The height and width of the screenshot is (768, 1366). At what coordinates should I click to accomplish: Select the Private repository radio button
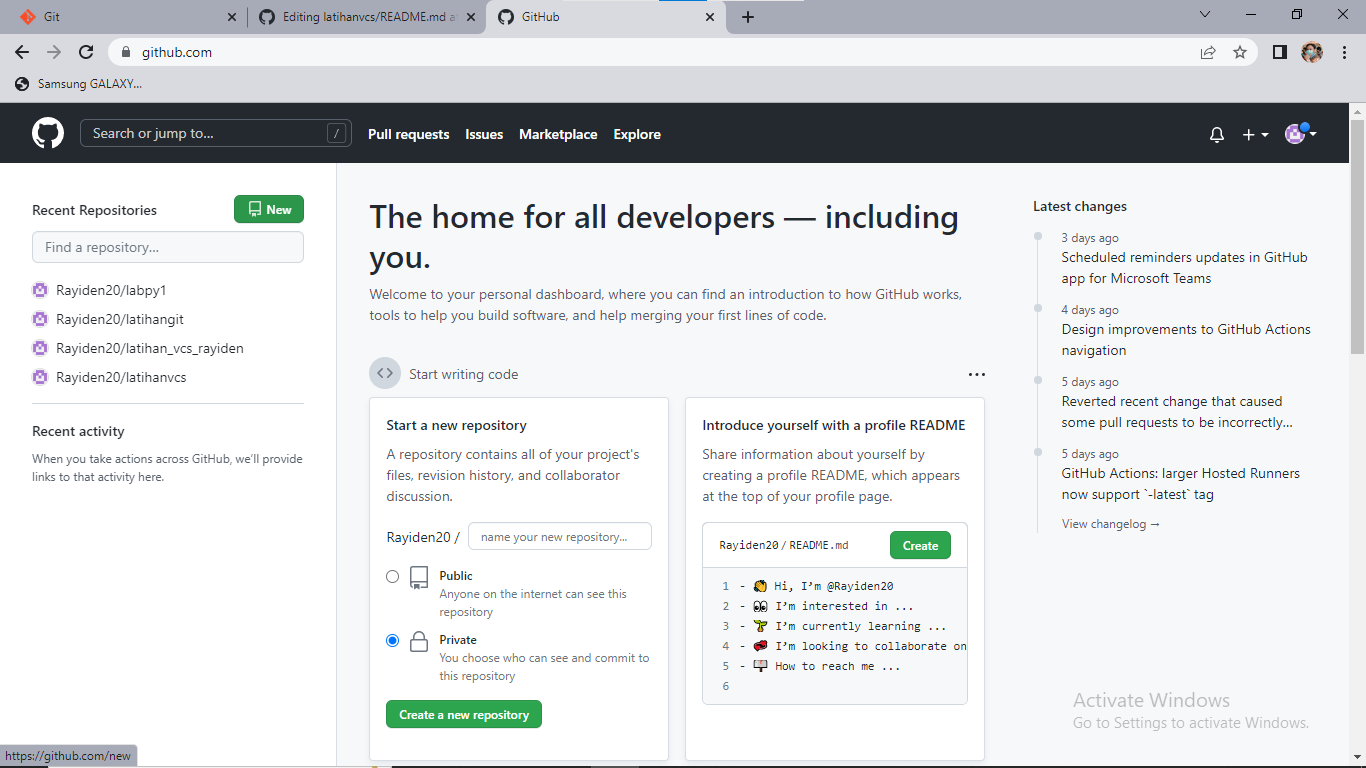coord(393,640)
